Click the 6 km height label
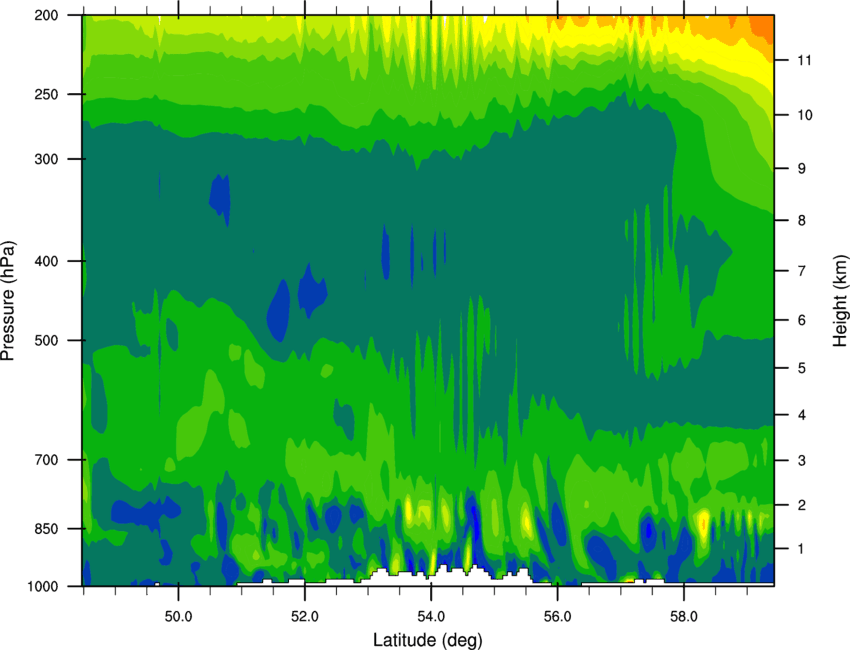The width and height of the screenshot is (850, 650). [x=802, y=320]
